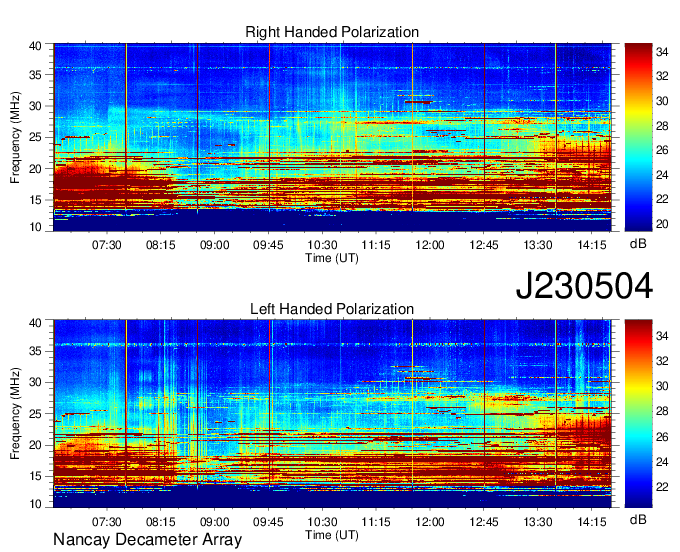Click 20 value on right-handed colorbar
The width and height of the screenshot is (680, 552).
[662, 224]
